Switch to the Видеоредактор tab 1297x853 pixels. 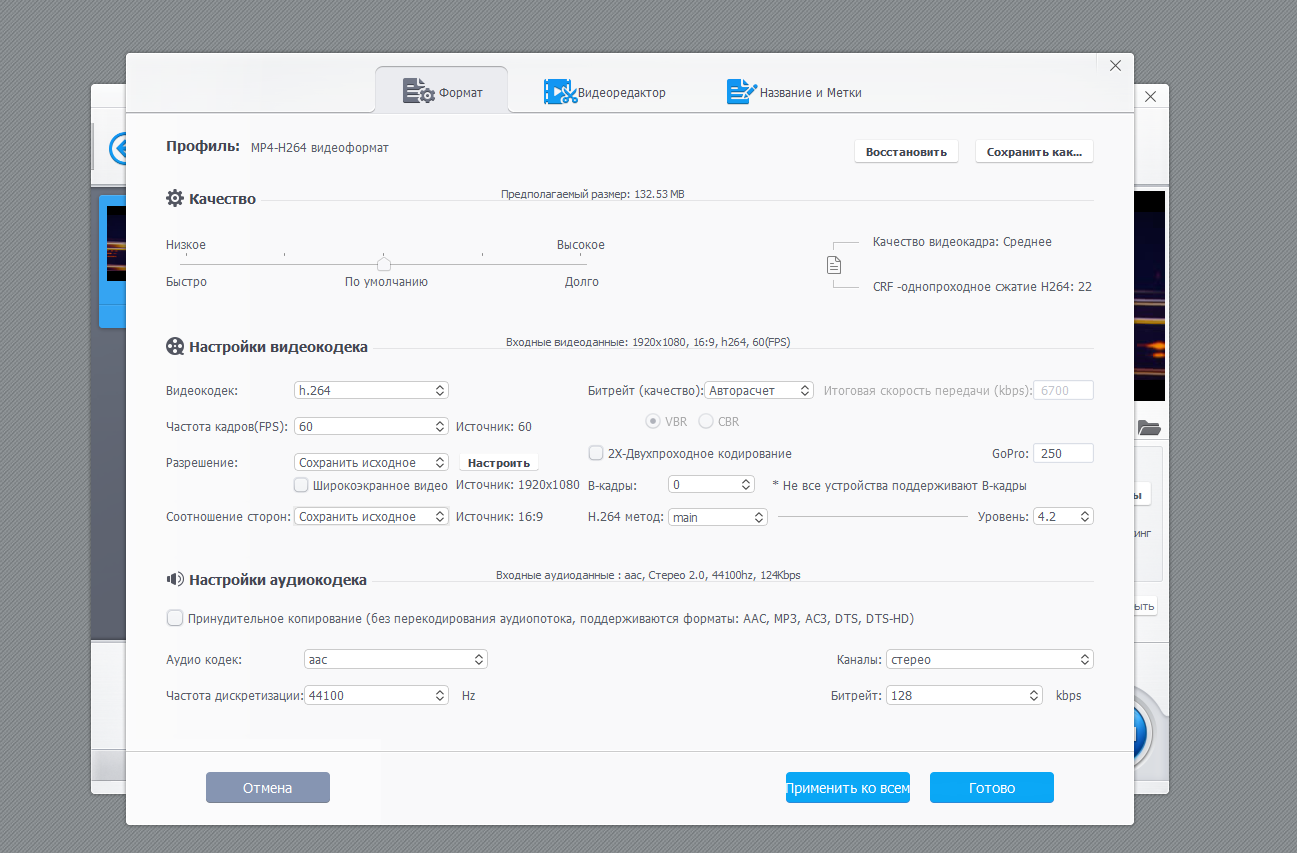605,92
